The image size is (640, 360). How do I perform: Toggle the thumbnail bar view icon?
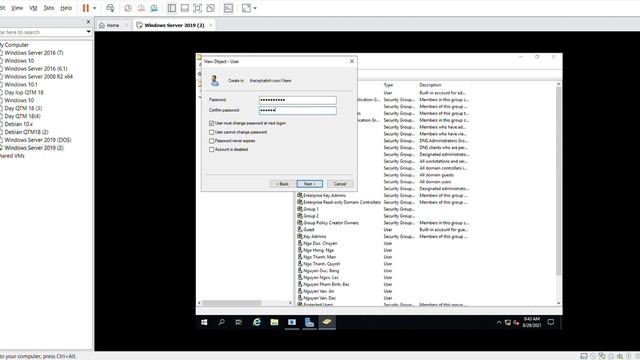(x=185, y=8)
